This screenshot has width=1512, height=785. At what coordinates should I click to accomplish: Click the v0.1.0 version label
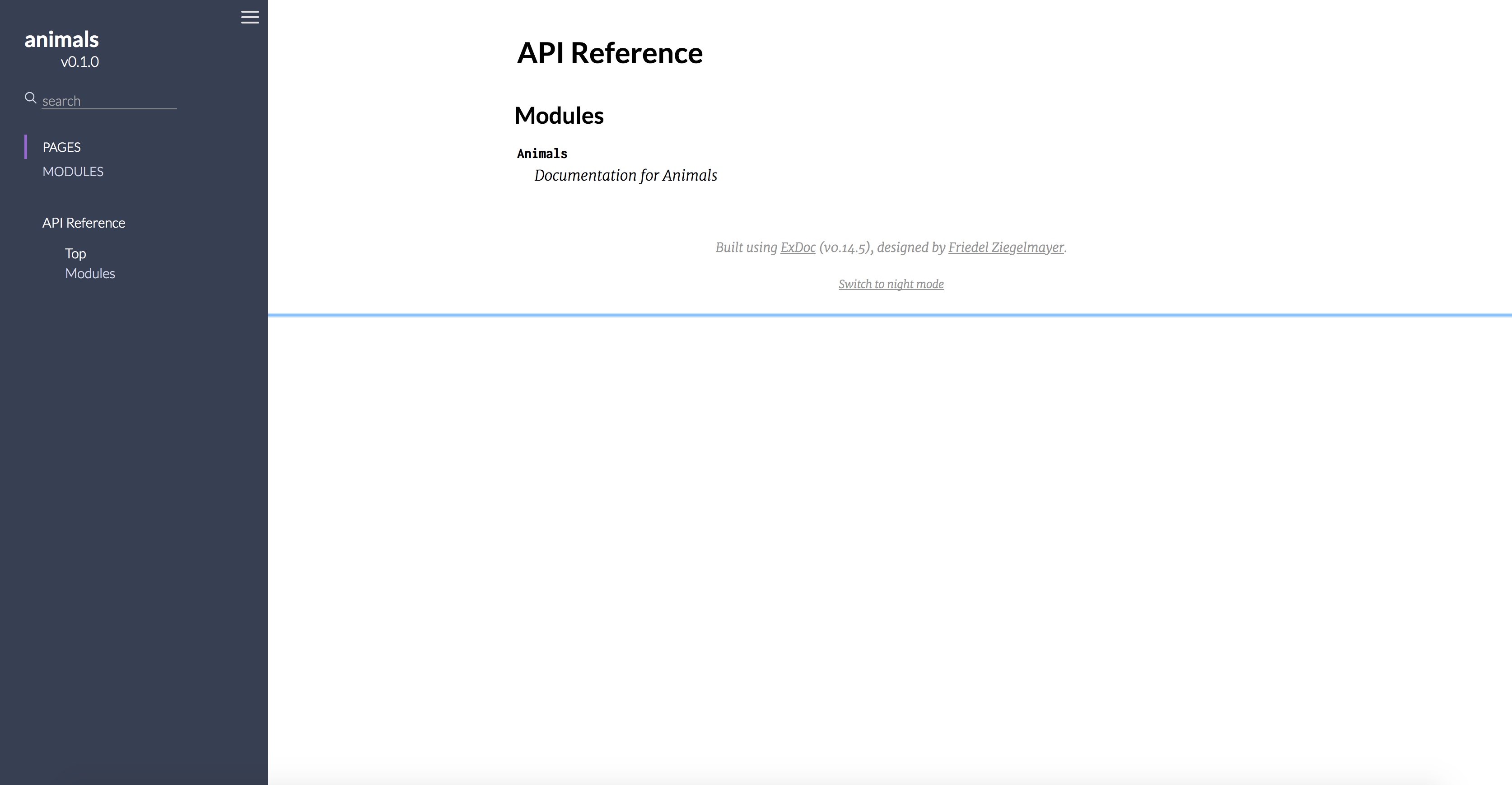80,61
